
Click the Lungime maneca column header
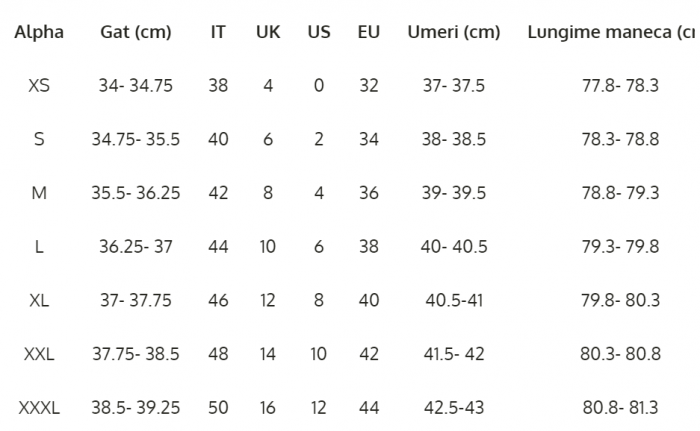(x=612, y=32)
